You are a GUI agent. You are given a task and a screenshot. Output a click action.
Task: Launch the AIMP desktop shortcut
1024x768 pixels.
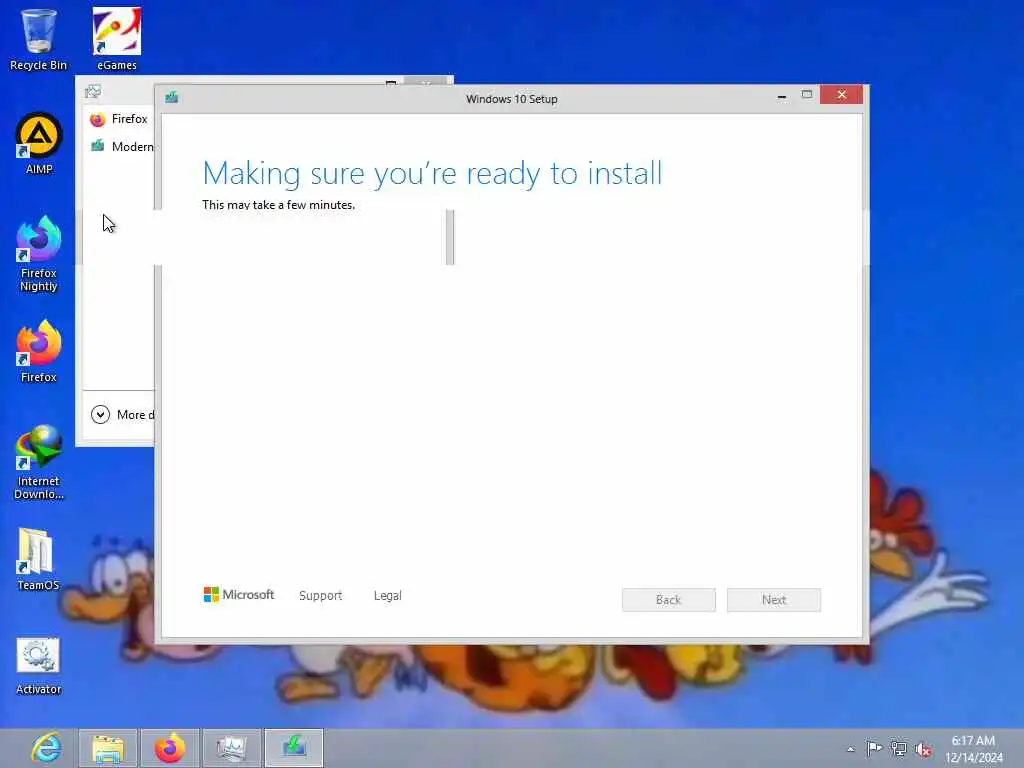pyautogui.click(x=39, y=144)
